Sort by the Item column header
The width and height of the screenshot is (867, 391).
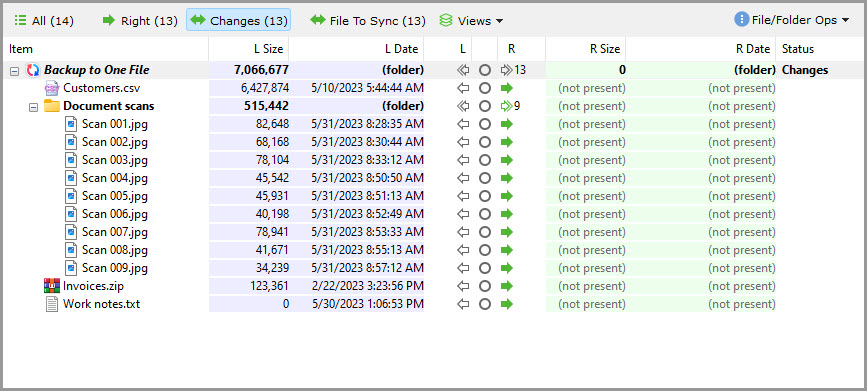click(106, 49)
